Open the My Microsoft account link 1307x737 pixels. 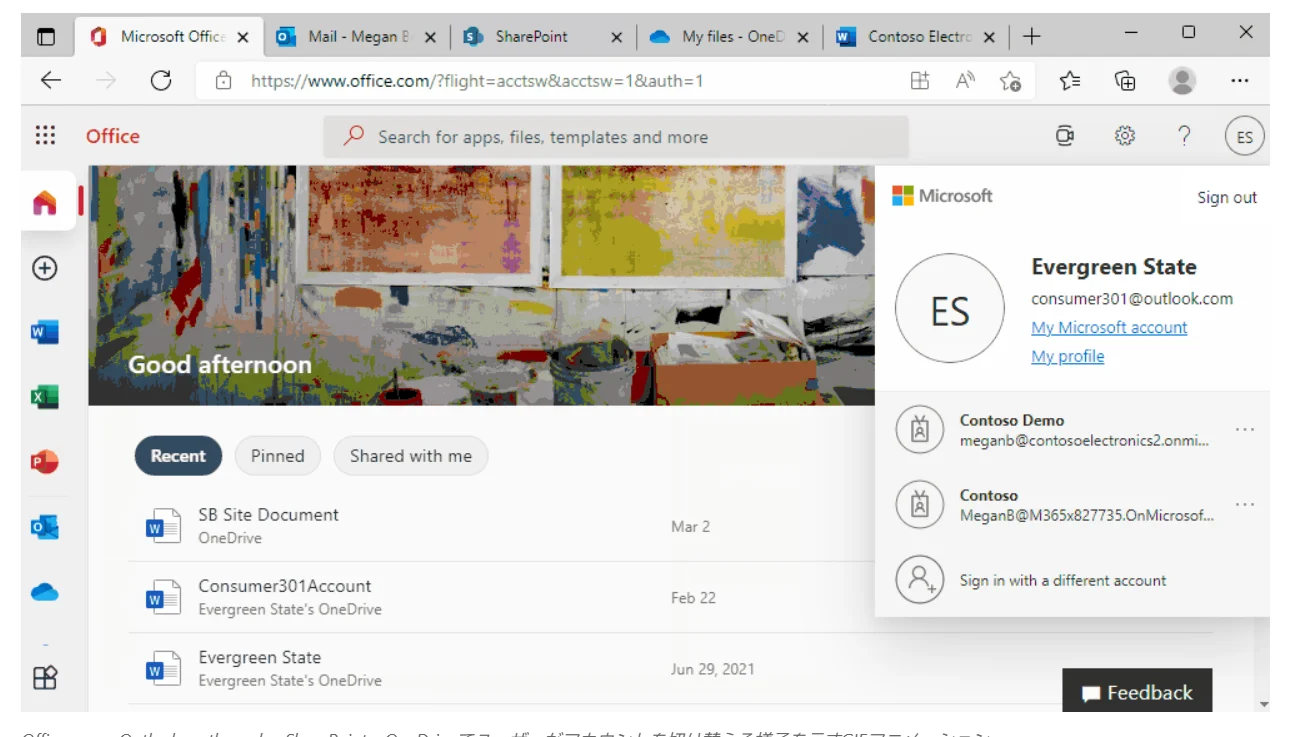point(1108,327)
